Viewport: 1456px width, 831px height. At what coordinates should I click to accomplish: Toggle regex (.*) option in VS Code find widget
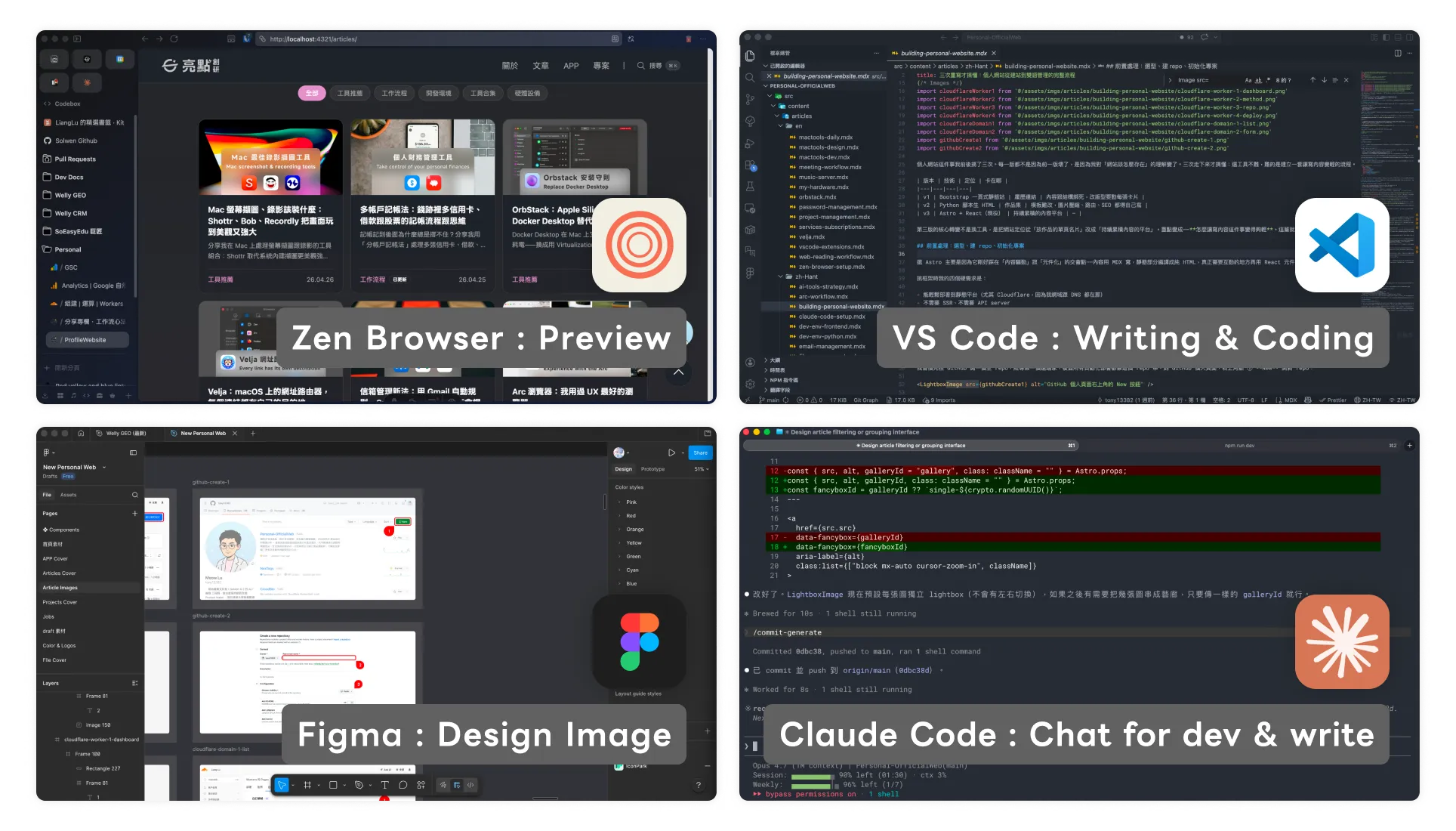point(1269,80)
